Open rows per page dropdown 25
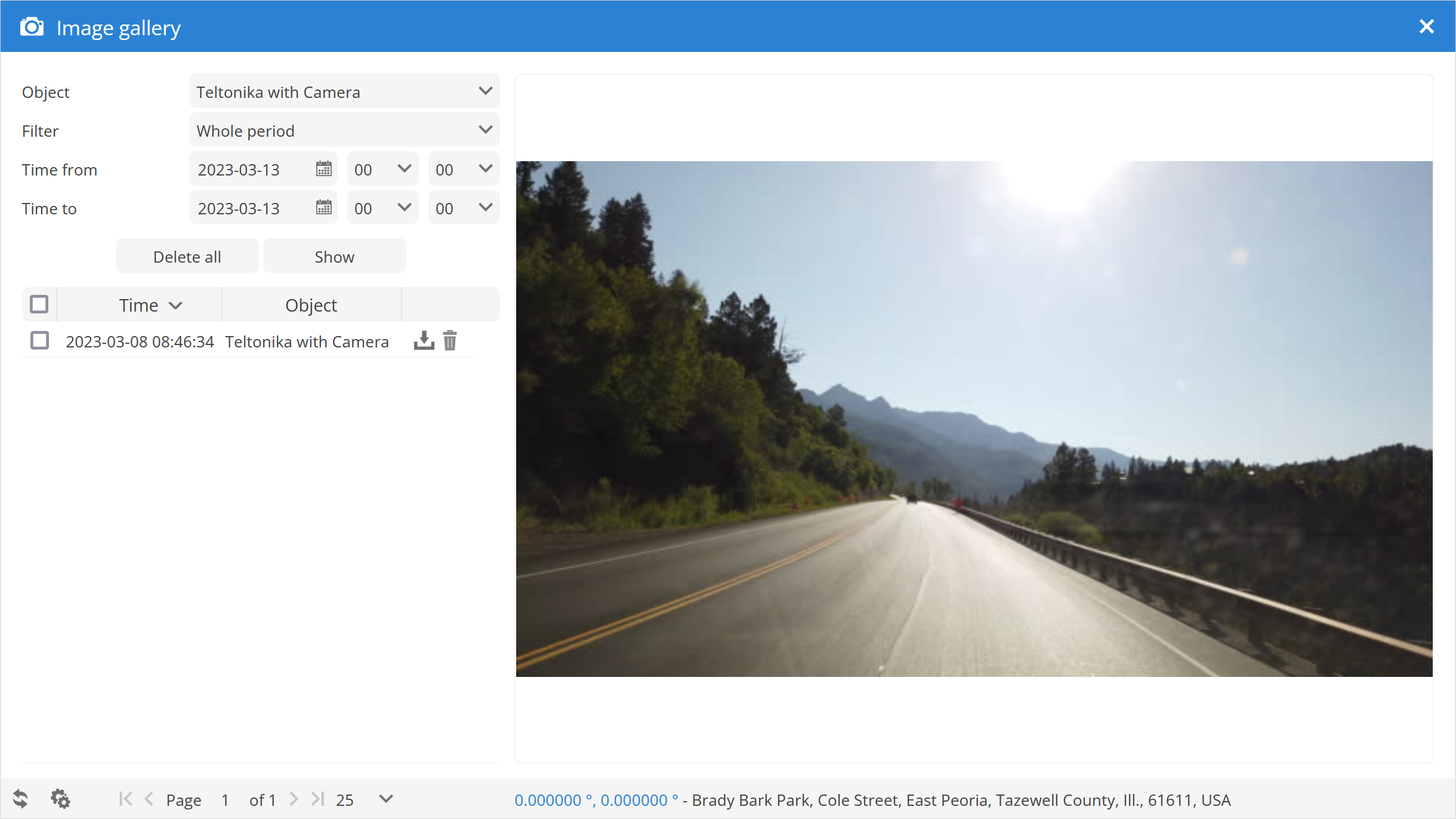1456x819 pixels. click(x=385, y=799)
